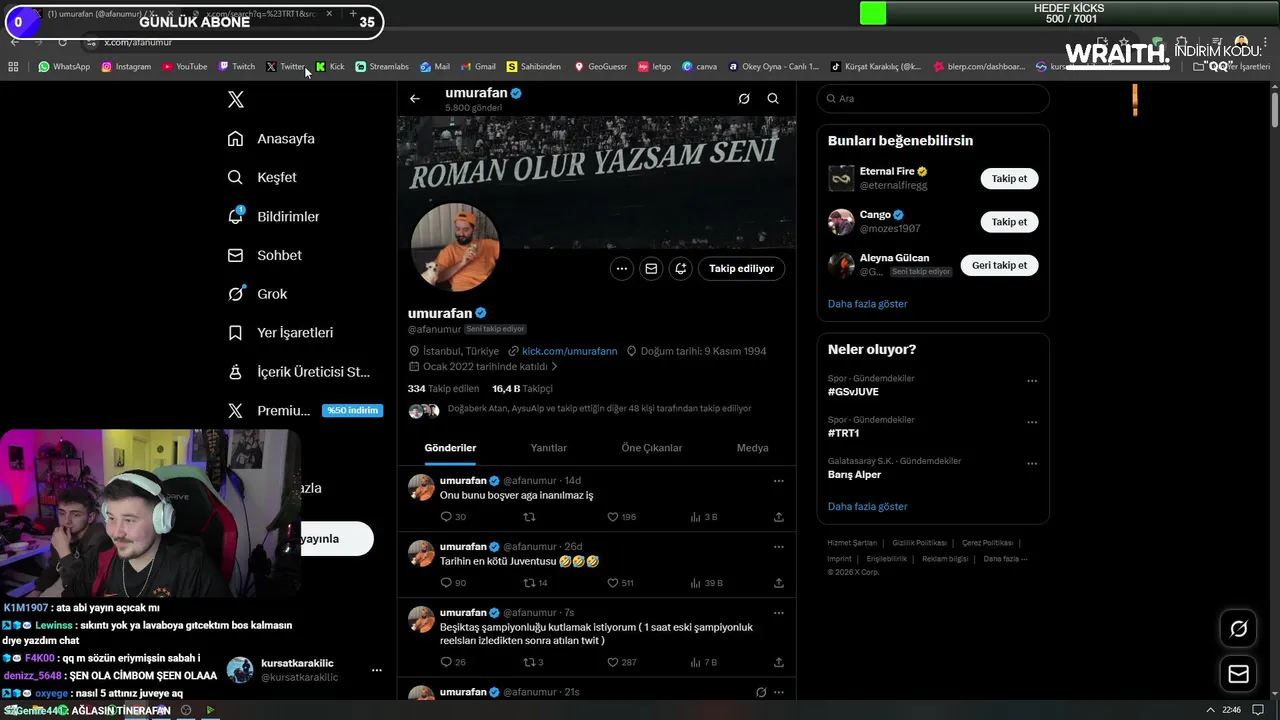This screenshot has height=720, width=1280.
Task: Click Daha fazla göster under suggestions
Action: point(867,304)
